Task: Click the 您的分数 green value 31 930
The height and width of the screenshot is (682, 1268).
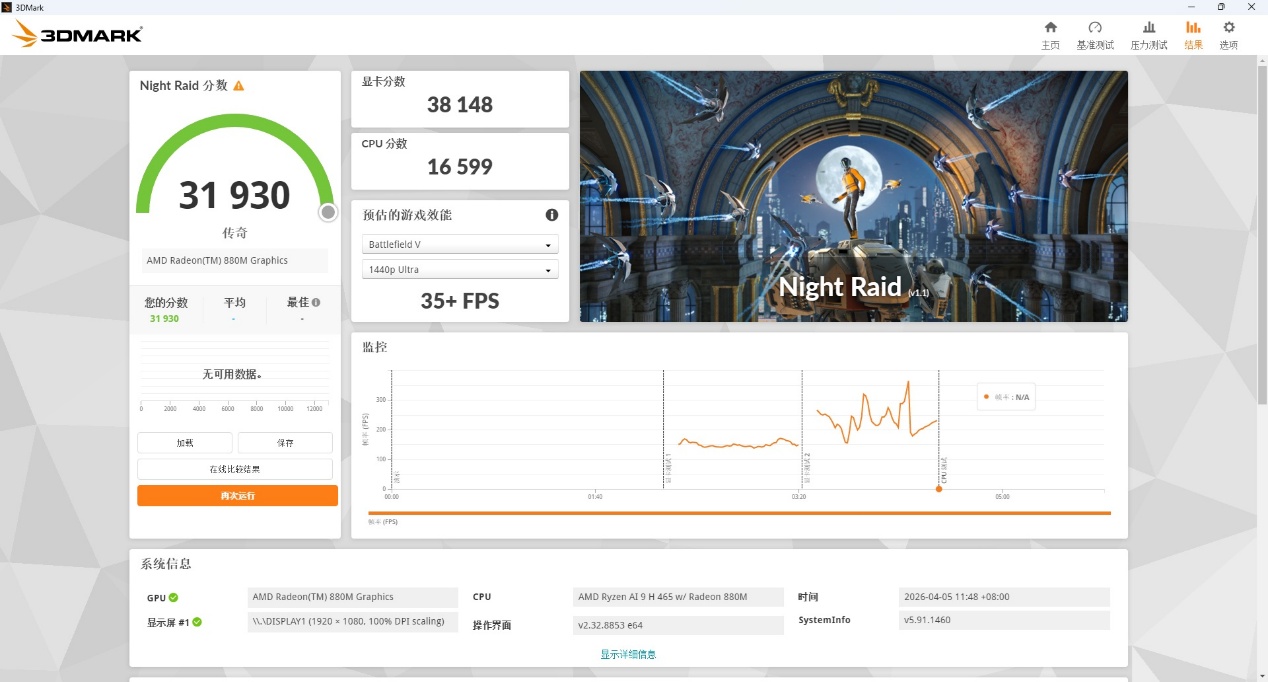Action: [164, 319]
